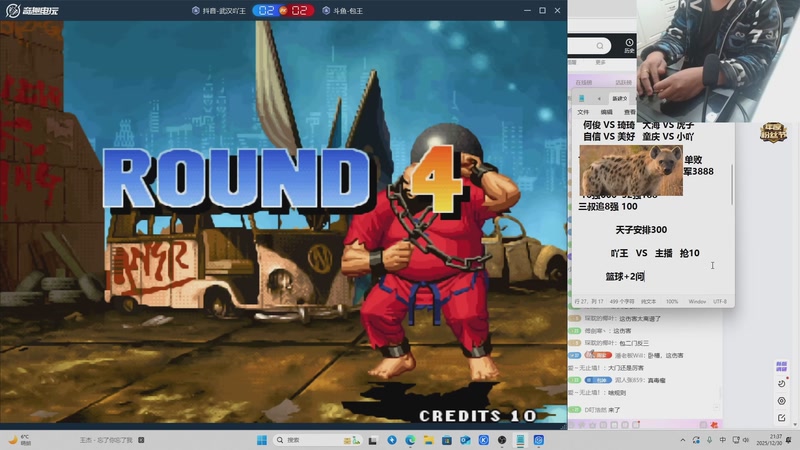Image resolution: width=800 pixels, height=450 pixels.
Task: Click the text 童庆 VS 小吖
Action: pyautogui.click(x=668, y=137)
